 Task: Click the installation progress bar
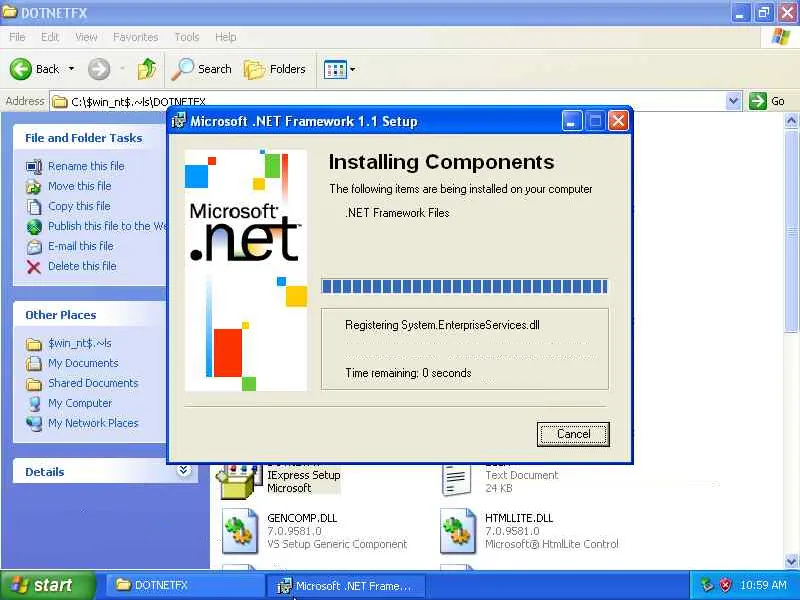[x=464, y=286]
